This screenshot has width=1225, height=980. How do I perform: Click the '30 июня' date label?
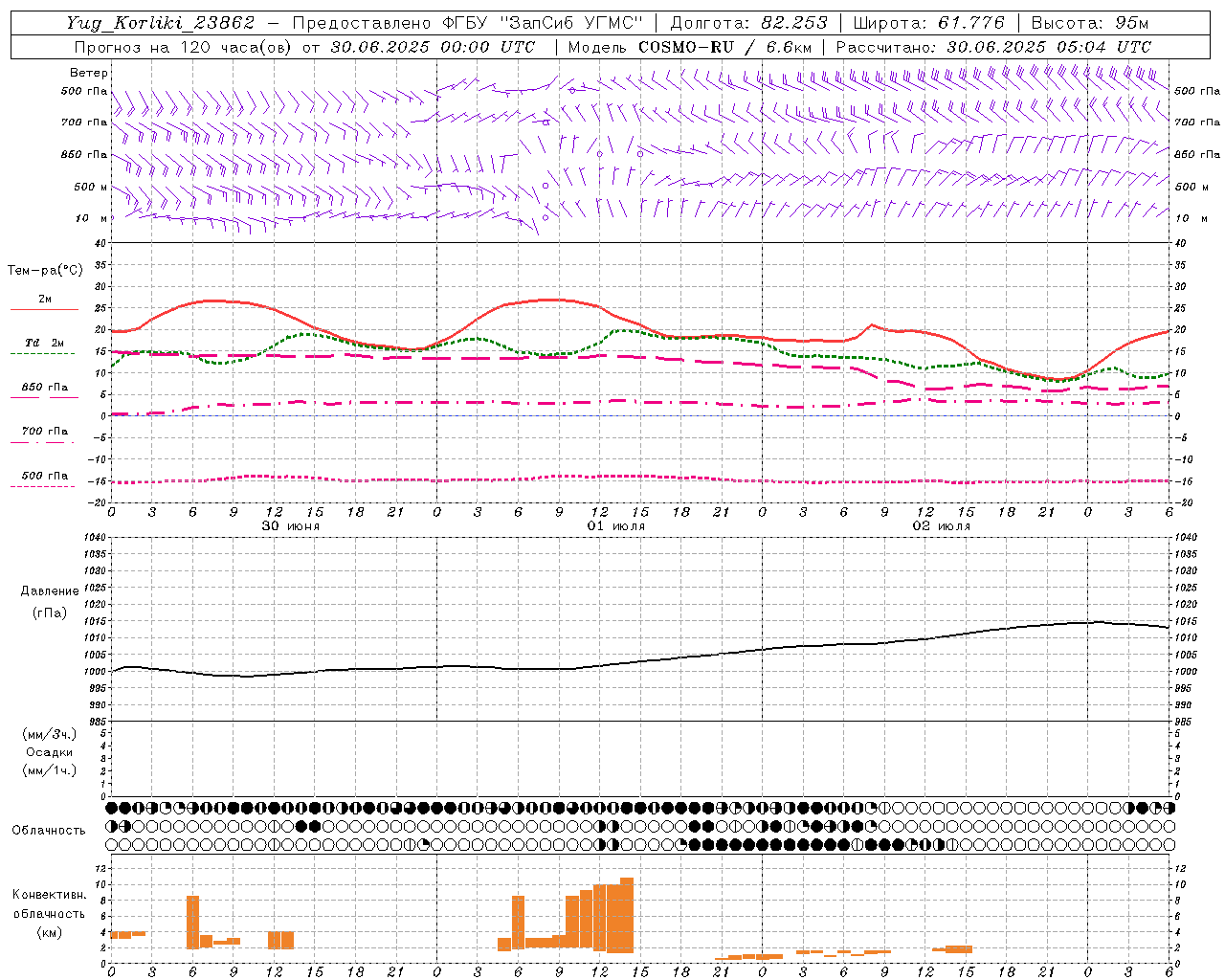pos(291,526)
